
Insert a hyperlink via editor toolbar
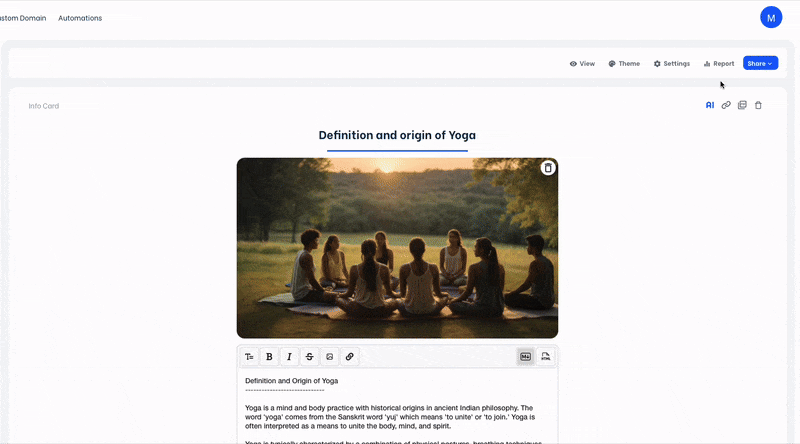coord(349,357)
